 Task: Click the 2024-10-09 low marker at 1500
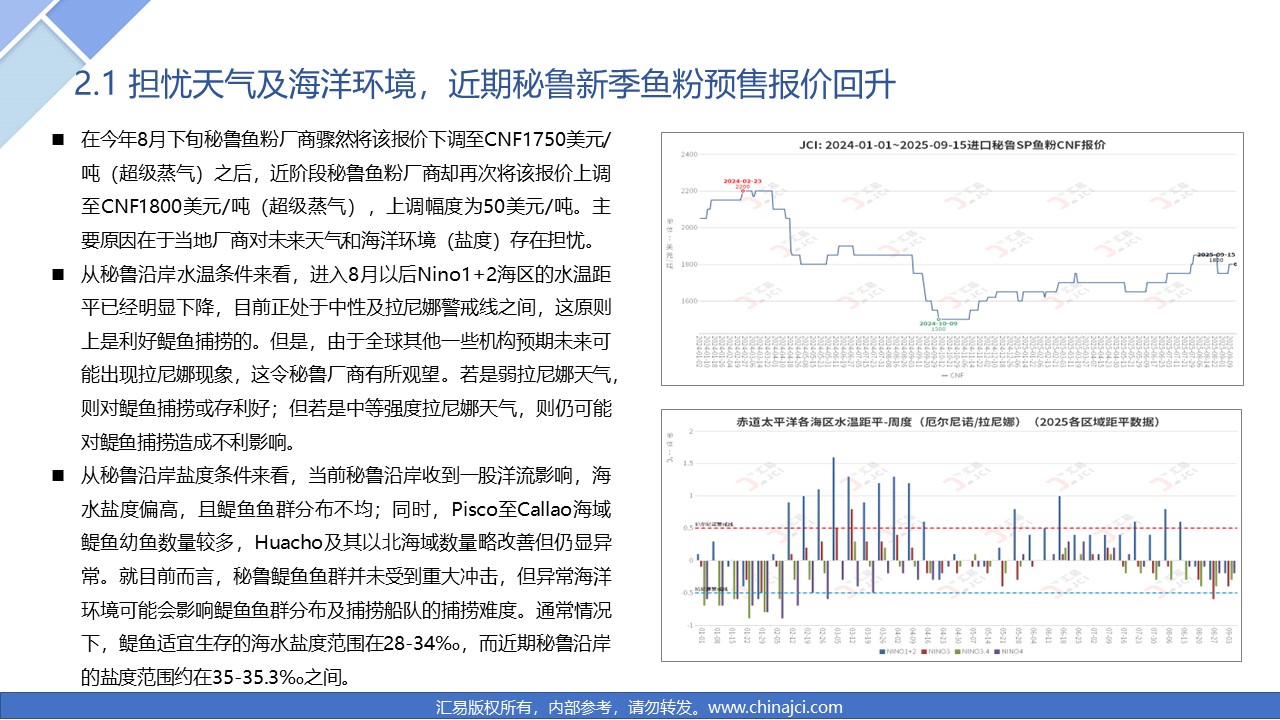coord(939,317)
